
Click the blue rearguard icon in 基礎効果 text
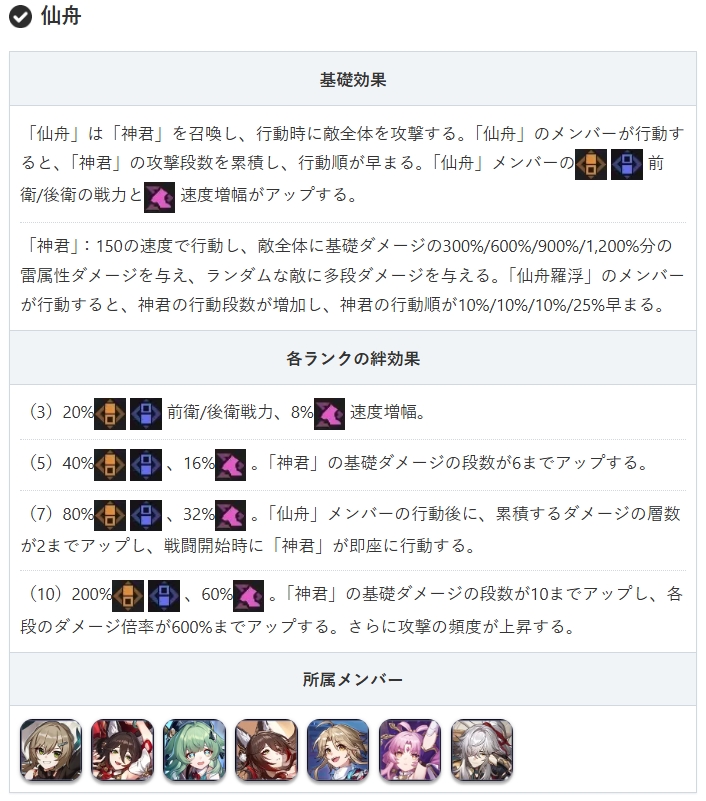click(x=627, y=164)
